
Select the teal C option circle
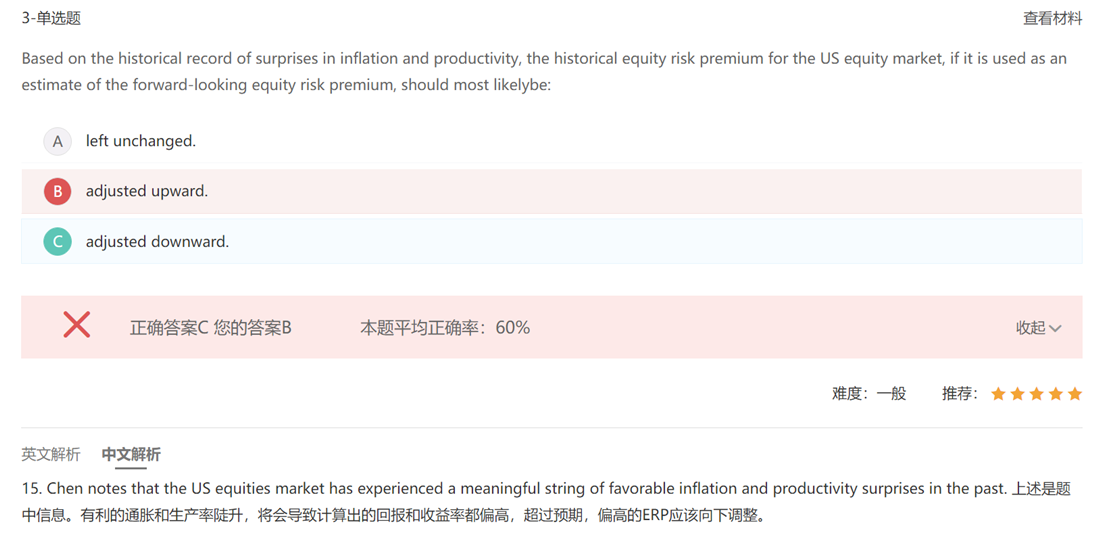coord(57,241)
